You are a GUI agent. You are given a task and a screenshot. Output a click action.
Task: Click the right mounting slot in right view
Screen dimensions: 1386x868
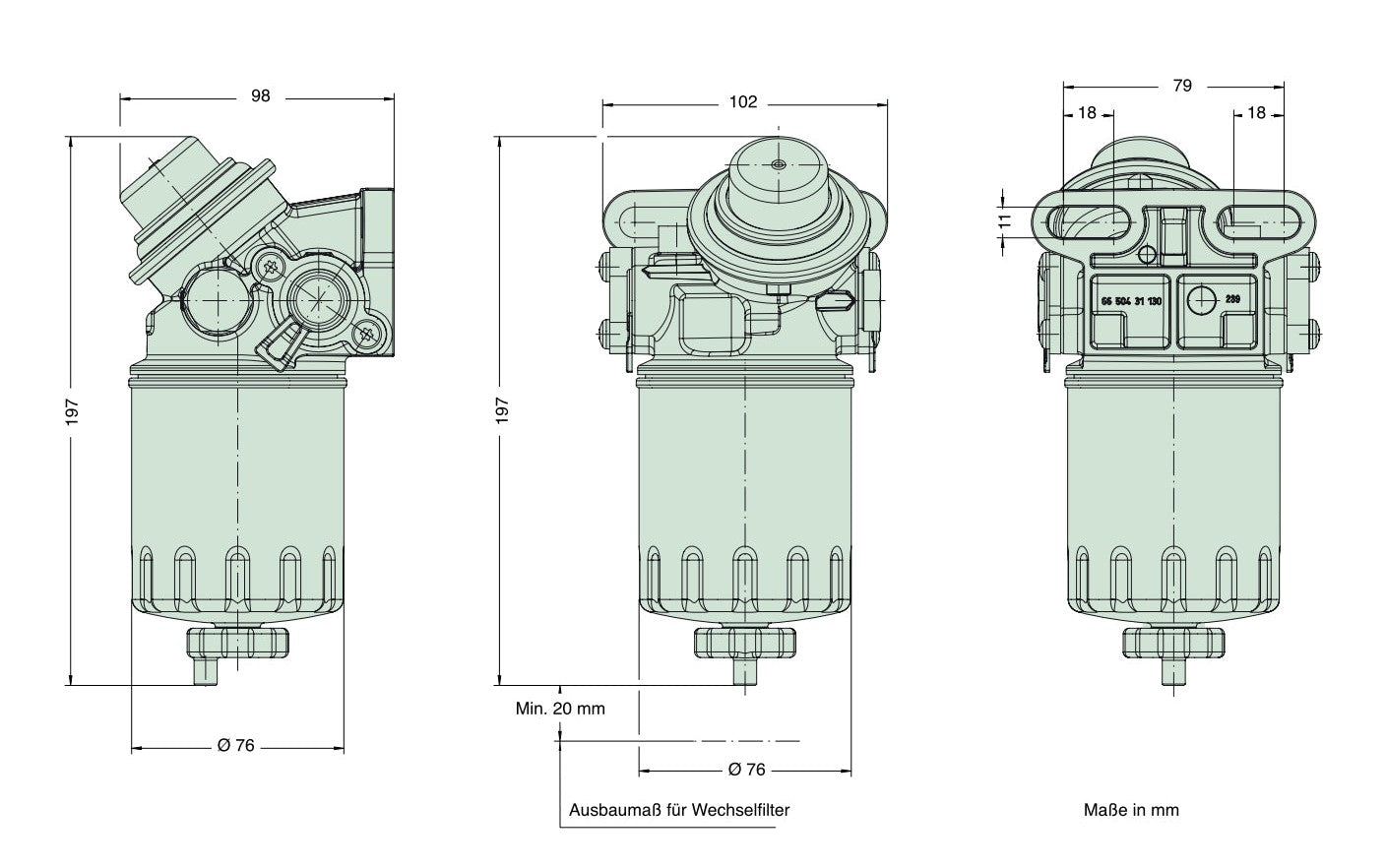pos(1259,222)
